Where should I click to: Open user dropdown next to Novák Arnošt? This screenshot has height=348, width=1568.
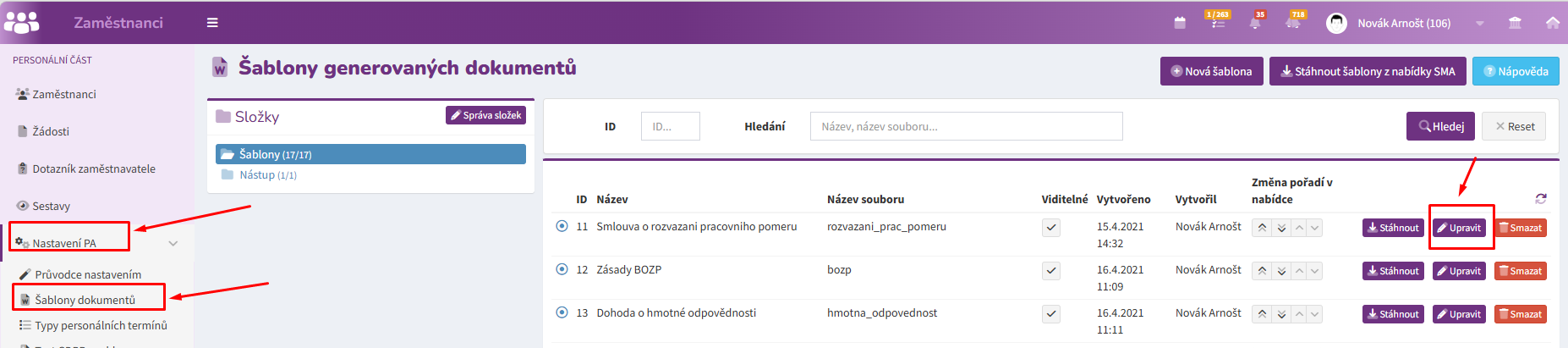click(x=1479, y=24)
